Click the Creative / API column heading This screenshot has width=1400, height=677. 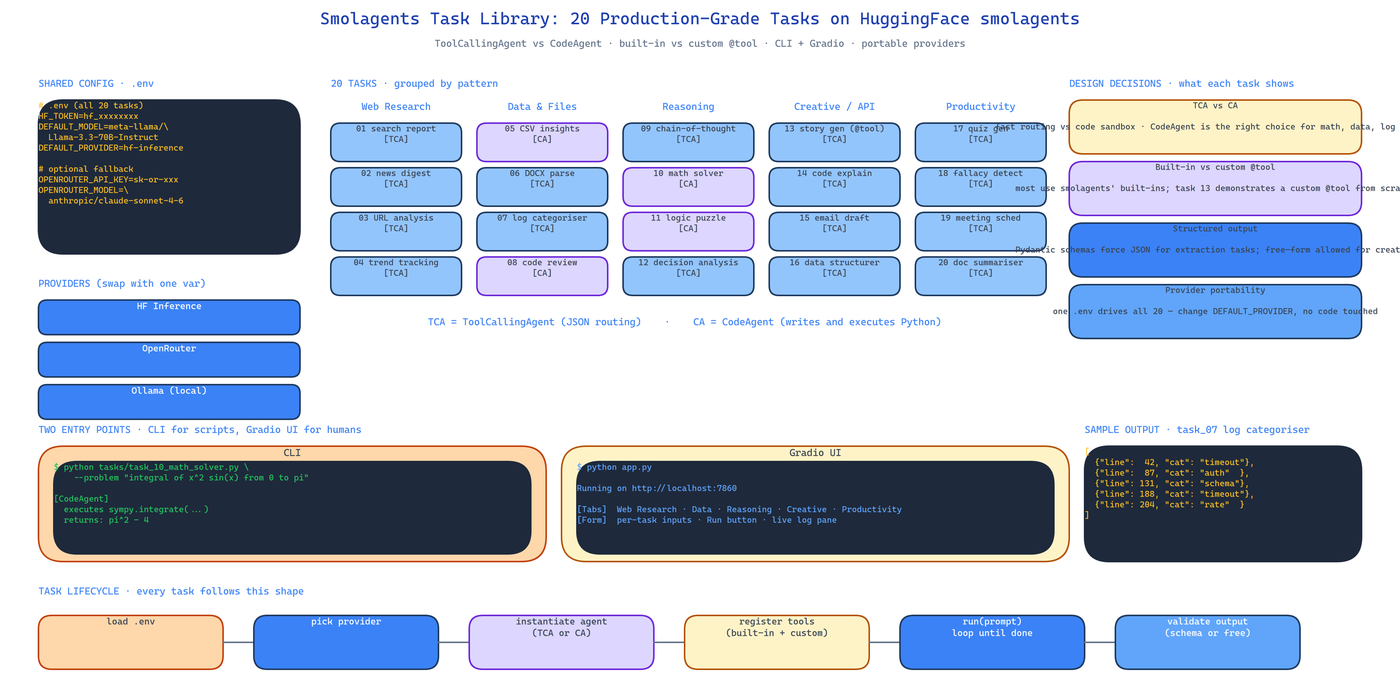(x=834, y=107)
